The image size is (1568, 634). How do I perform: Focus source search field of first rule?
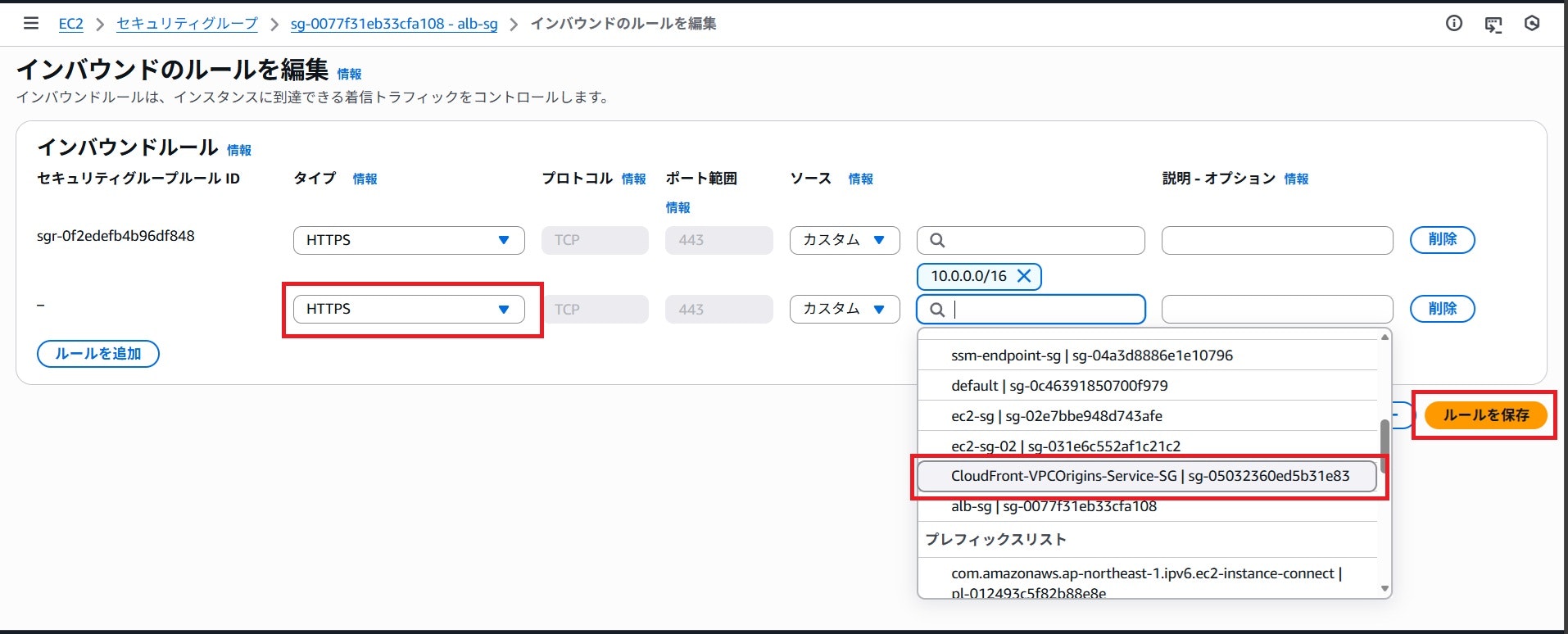point(1031,240)
